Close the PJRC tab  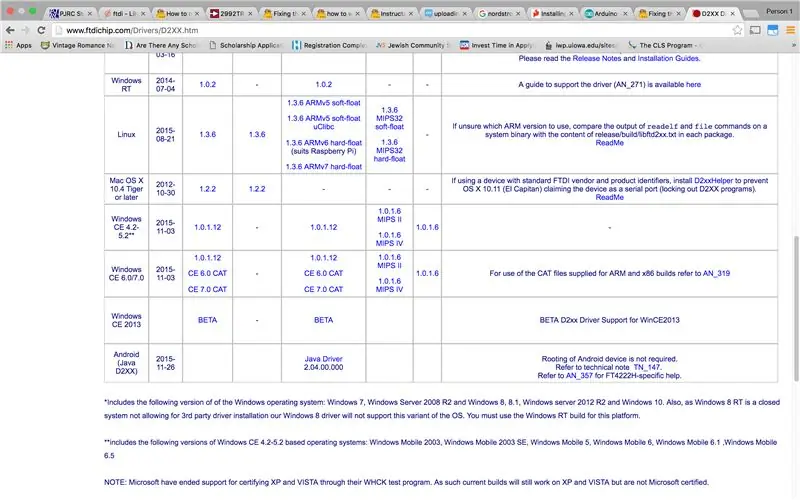click(x=90, y=14)
